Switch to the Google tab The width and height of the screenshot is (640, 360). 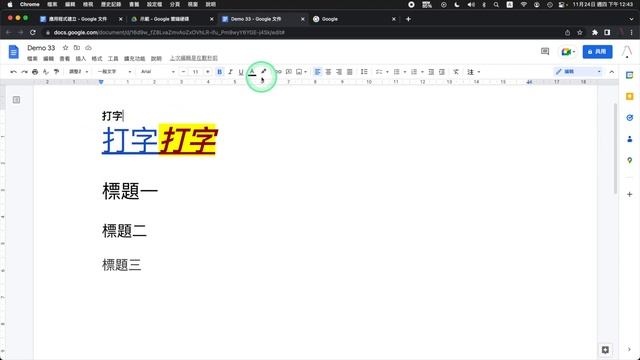coord(353,19)
